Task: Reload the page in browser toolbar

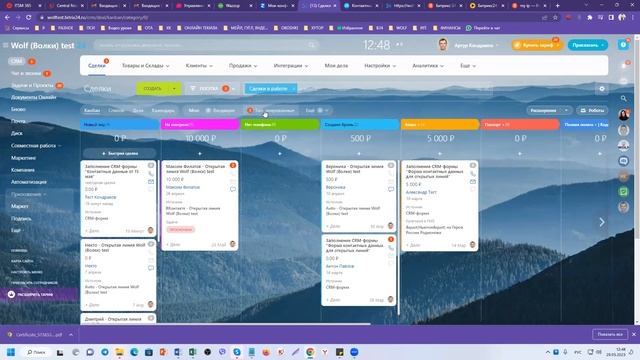Action: (x=29, y=18)
